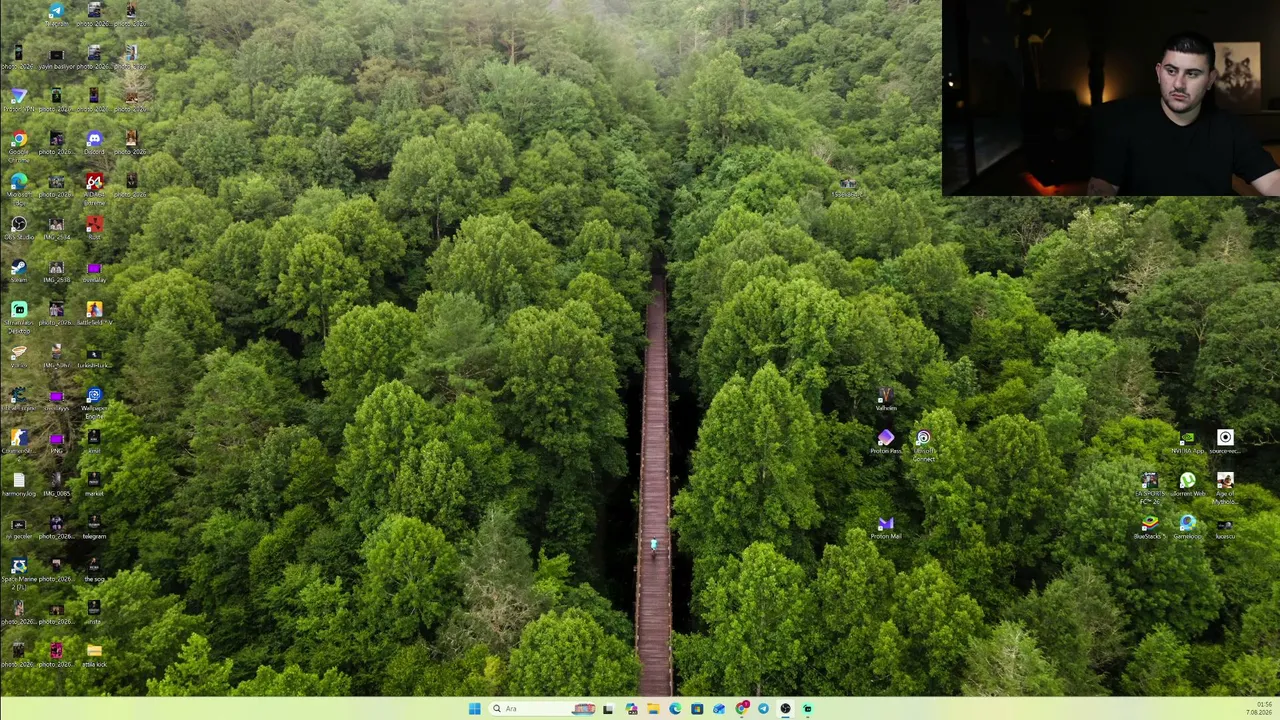The height and width of the screenshot is (720, 1280).
Task: Select the yayin basliyor video file
Action: click(x=56, y=59)
